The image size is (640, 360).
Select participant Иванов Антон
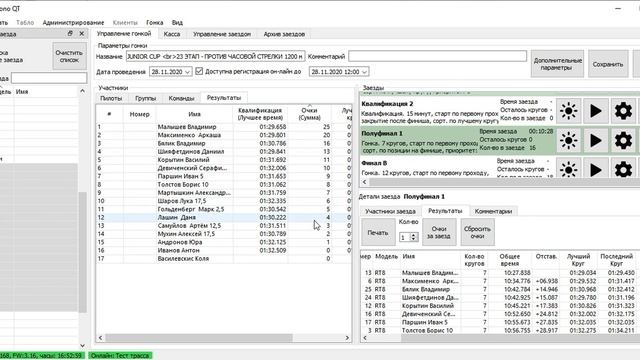click(224, 250)
